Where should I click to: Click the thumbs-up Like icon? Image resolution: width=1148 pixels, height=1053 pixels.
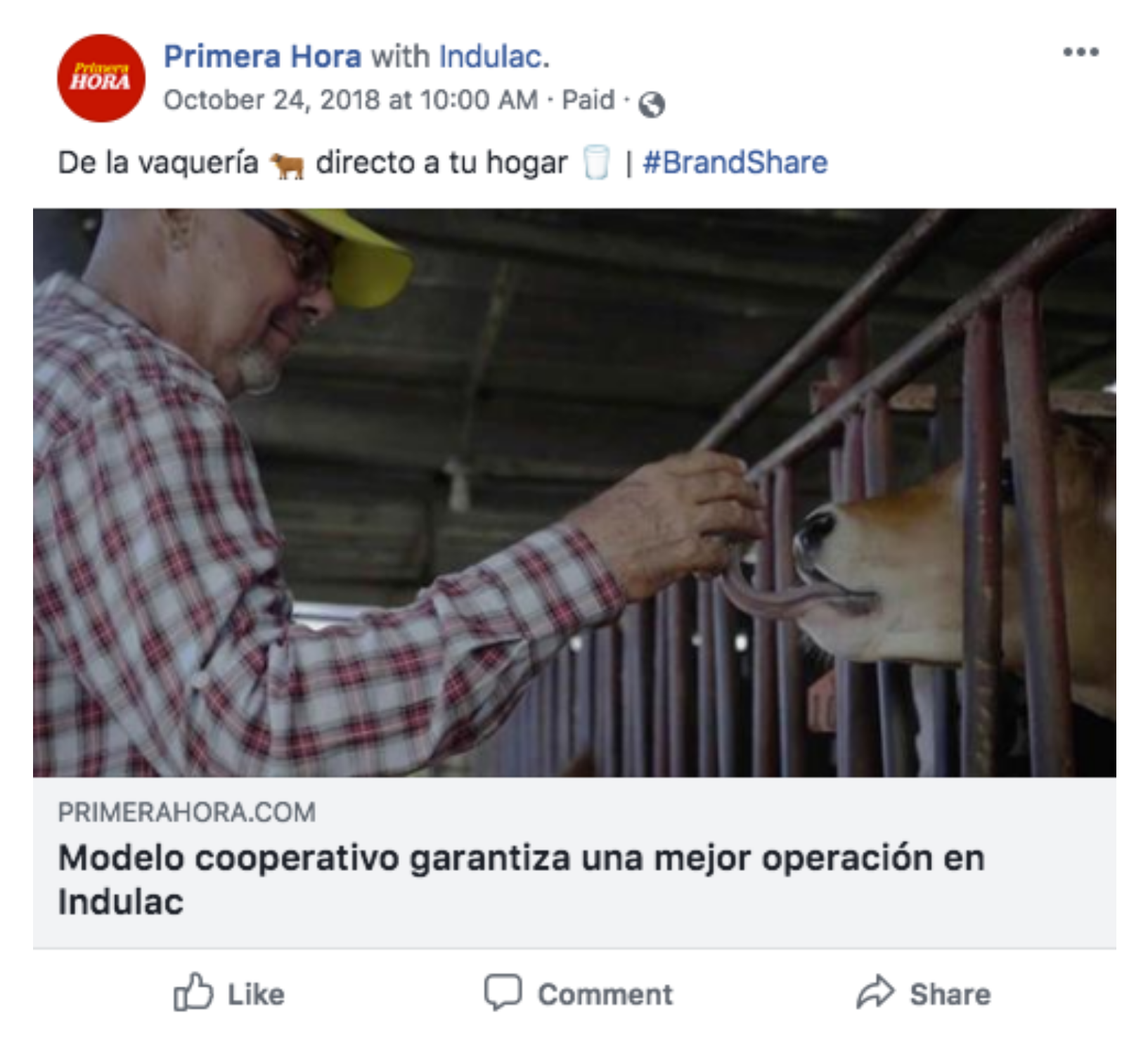[x=193, y=992]
